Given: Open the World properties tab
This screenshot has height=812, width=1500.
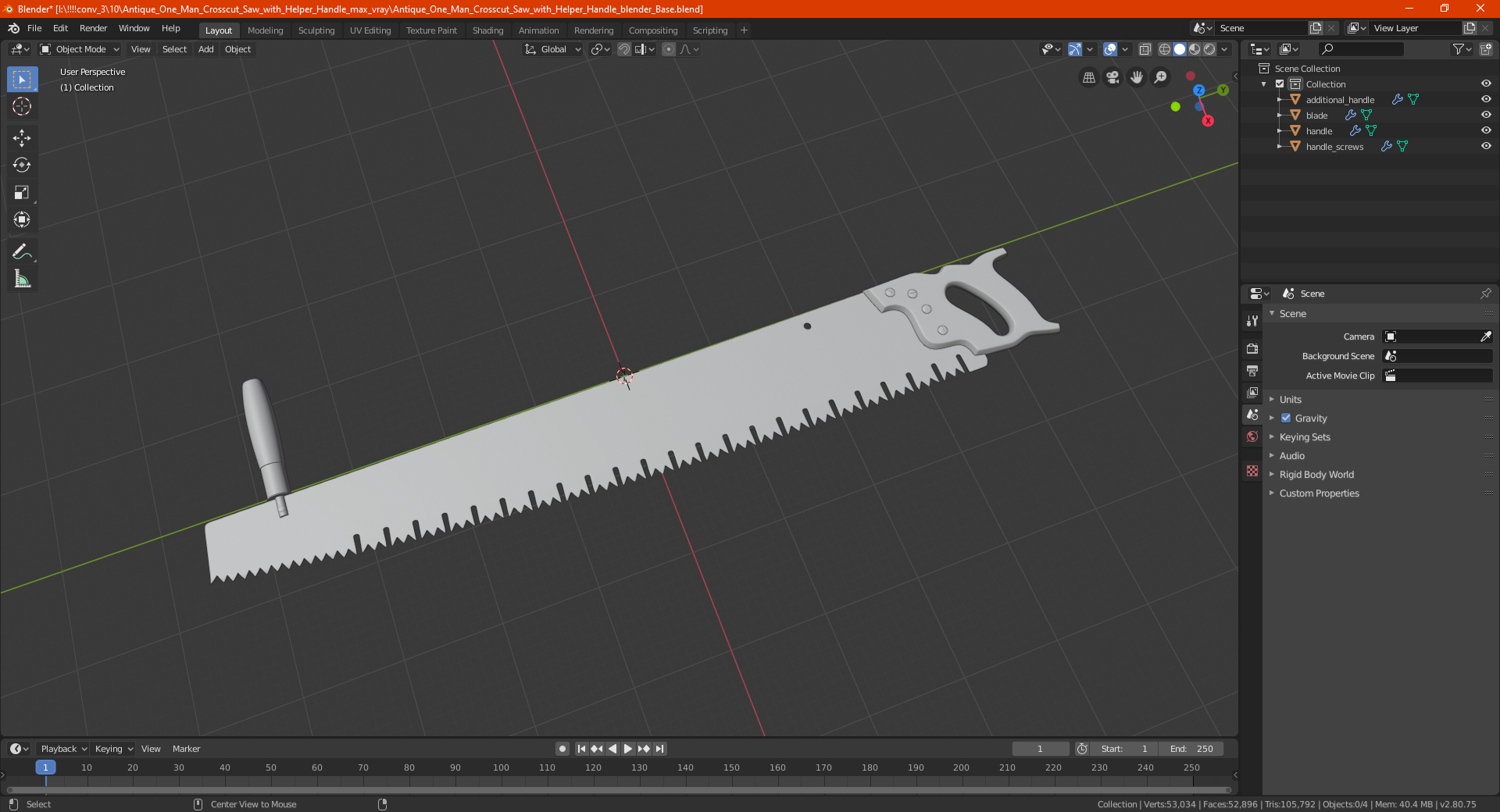Looking at the screenshot, I should pos(1252,436).
